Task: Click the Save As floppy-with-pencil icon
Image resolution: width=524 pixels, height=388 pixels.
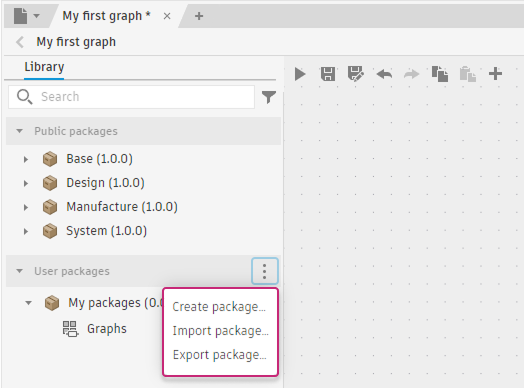Action: 356,74
